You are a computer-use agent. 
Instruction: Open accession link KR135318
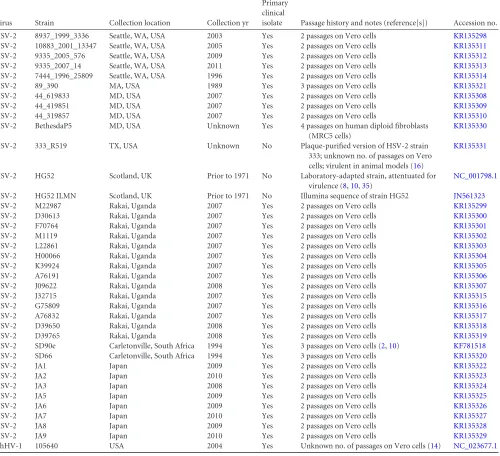coord(470,326)
